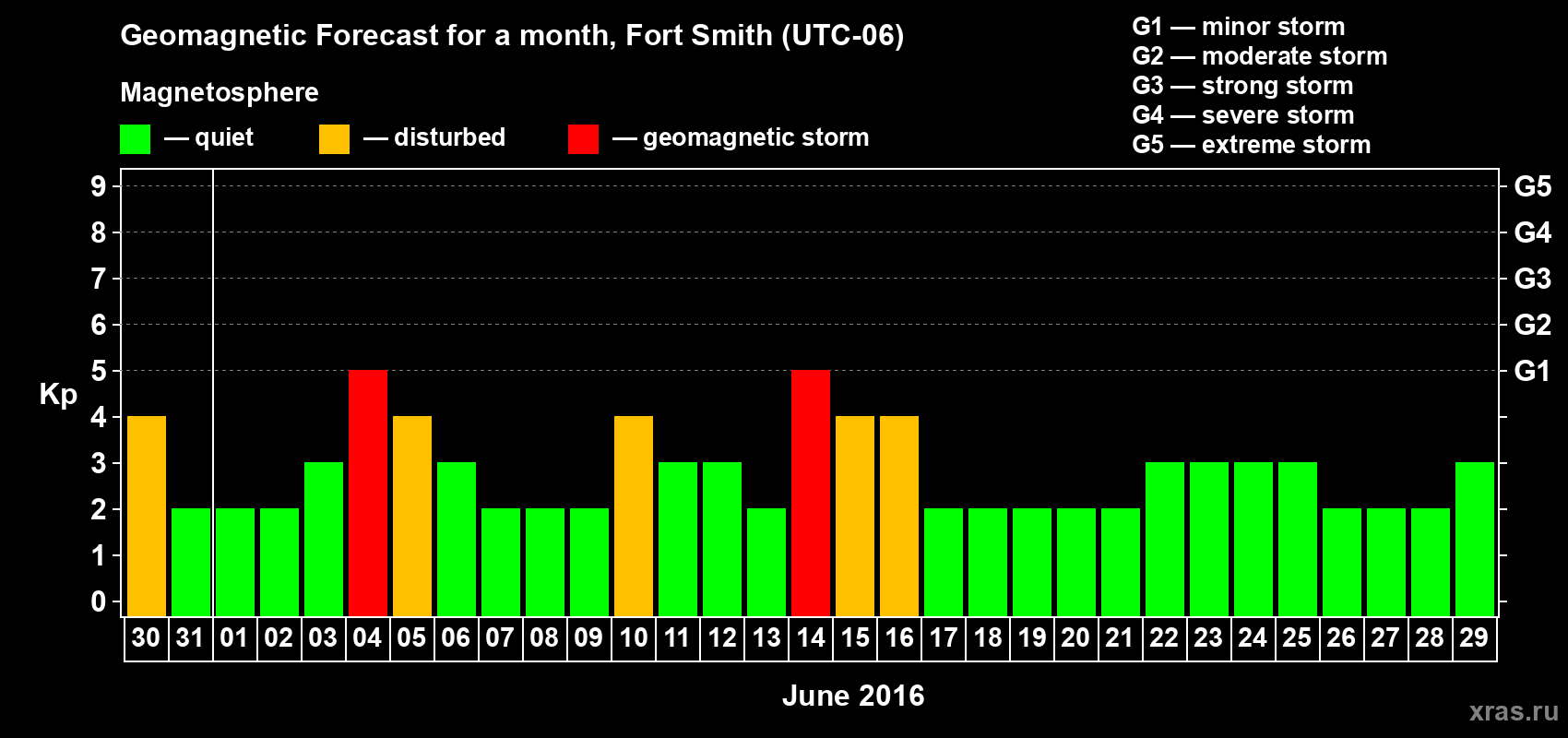Click the red geomagnetic storm legend swatch

(x=583, y=139)
